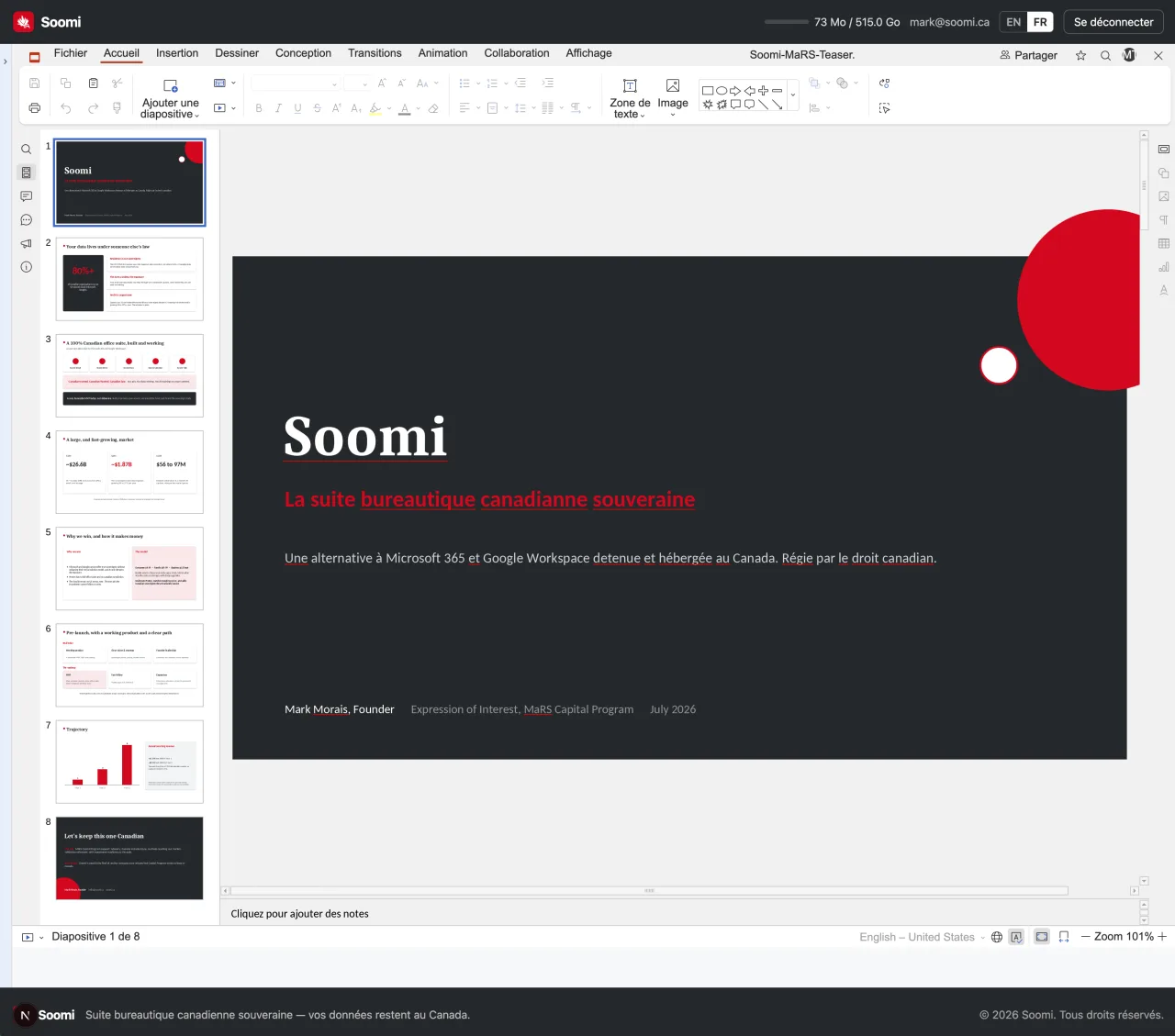Viewport: 1175px width, 1036px height.
Task: Toggle strikethrough formatting
Action: [x=318, y=108]
